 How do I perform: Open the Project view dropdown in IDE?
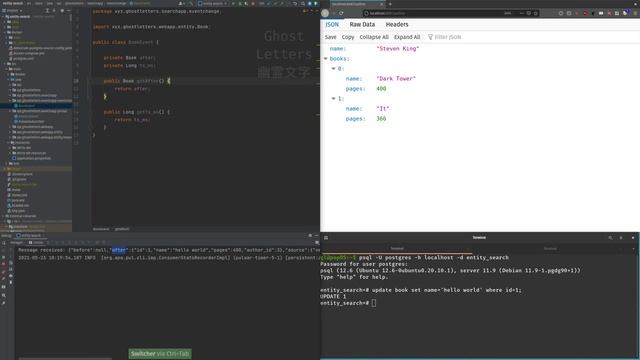point(12,11)
